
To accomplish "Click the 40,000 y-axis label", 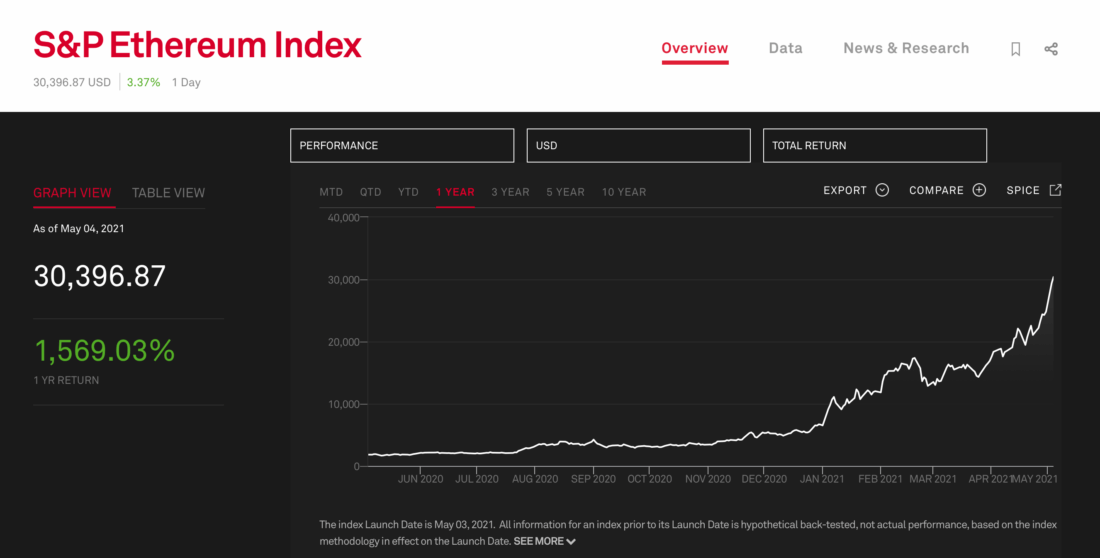I will [344, 218].
